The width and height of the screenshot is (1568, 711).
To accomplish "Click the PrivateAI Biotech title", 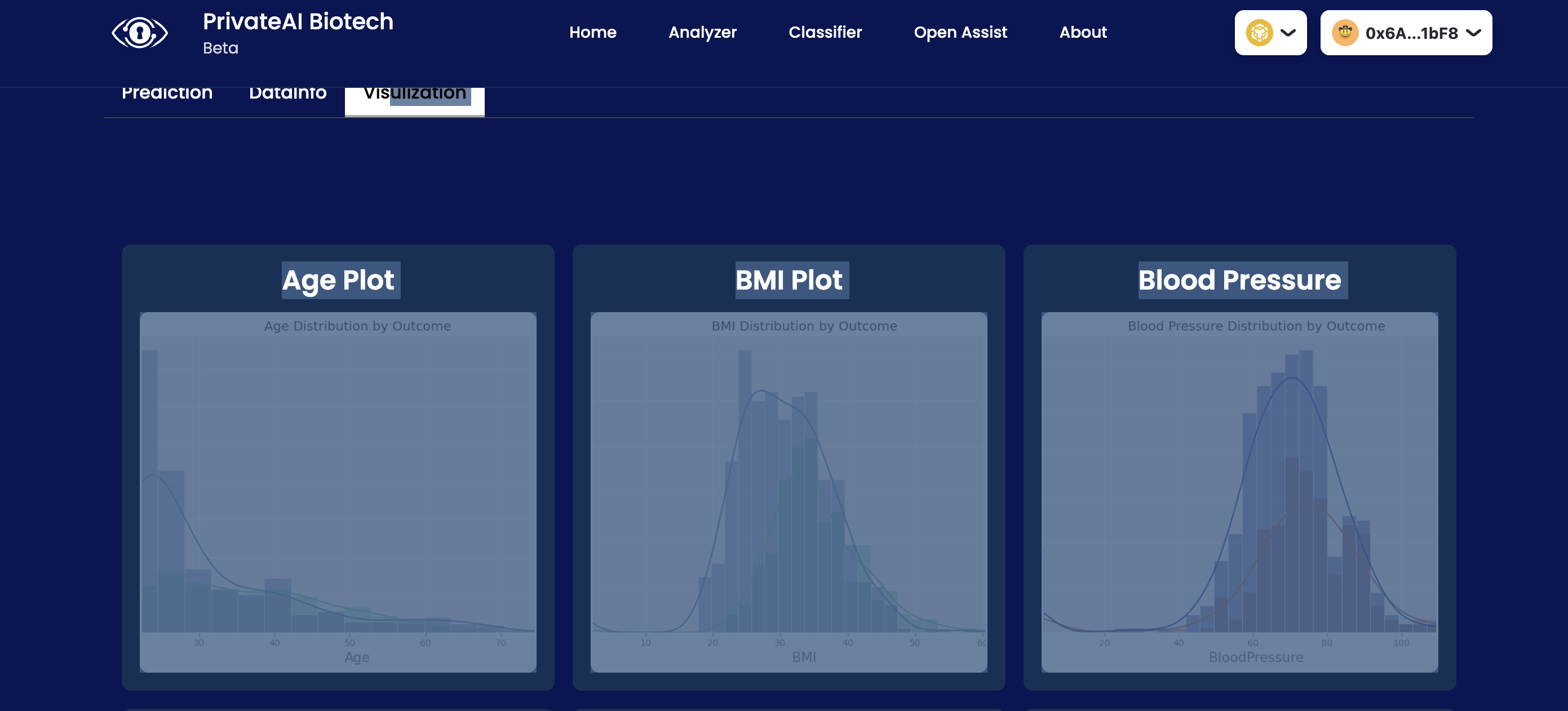I will click(298, 22).
